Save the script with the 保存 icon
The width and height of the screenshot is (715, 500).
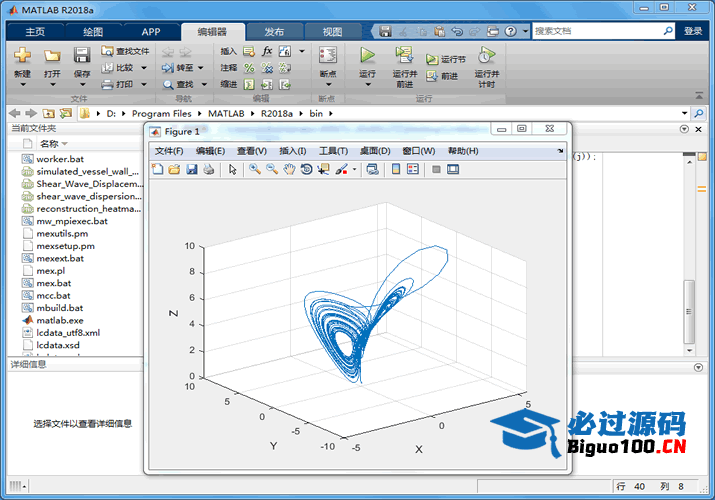82,56
